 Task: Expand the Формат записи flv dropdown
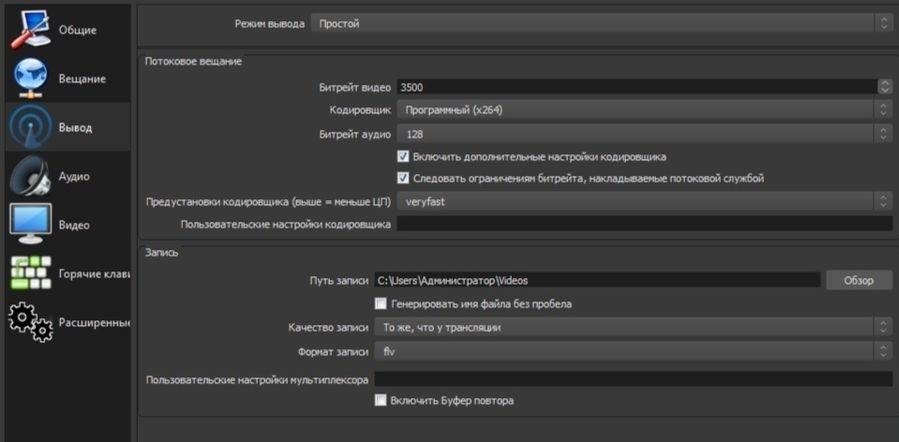point(632,351)
